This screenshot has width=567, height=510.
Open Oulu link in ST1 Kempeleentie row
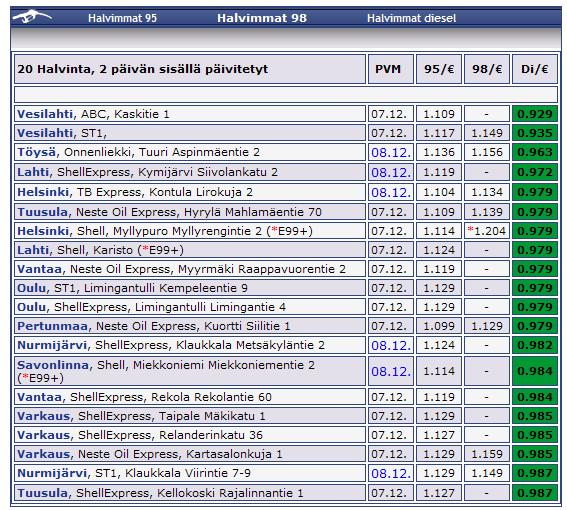point(31,288)
